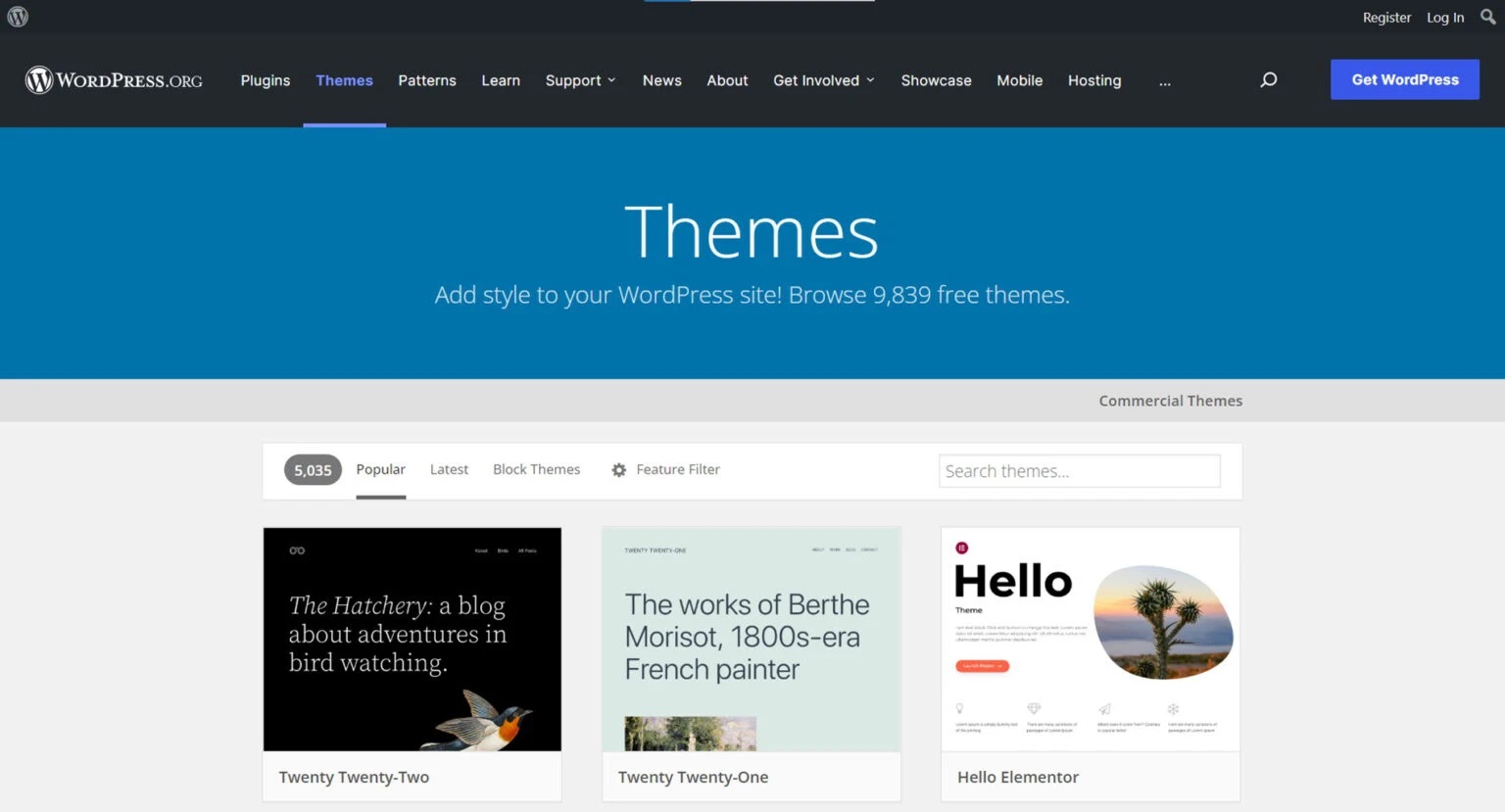Click the Register link
The image size is (1505, 812).
[1386, 17]
